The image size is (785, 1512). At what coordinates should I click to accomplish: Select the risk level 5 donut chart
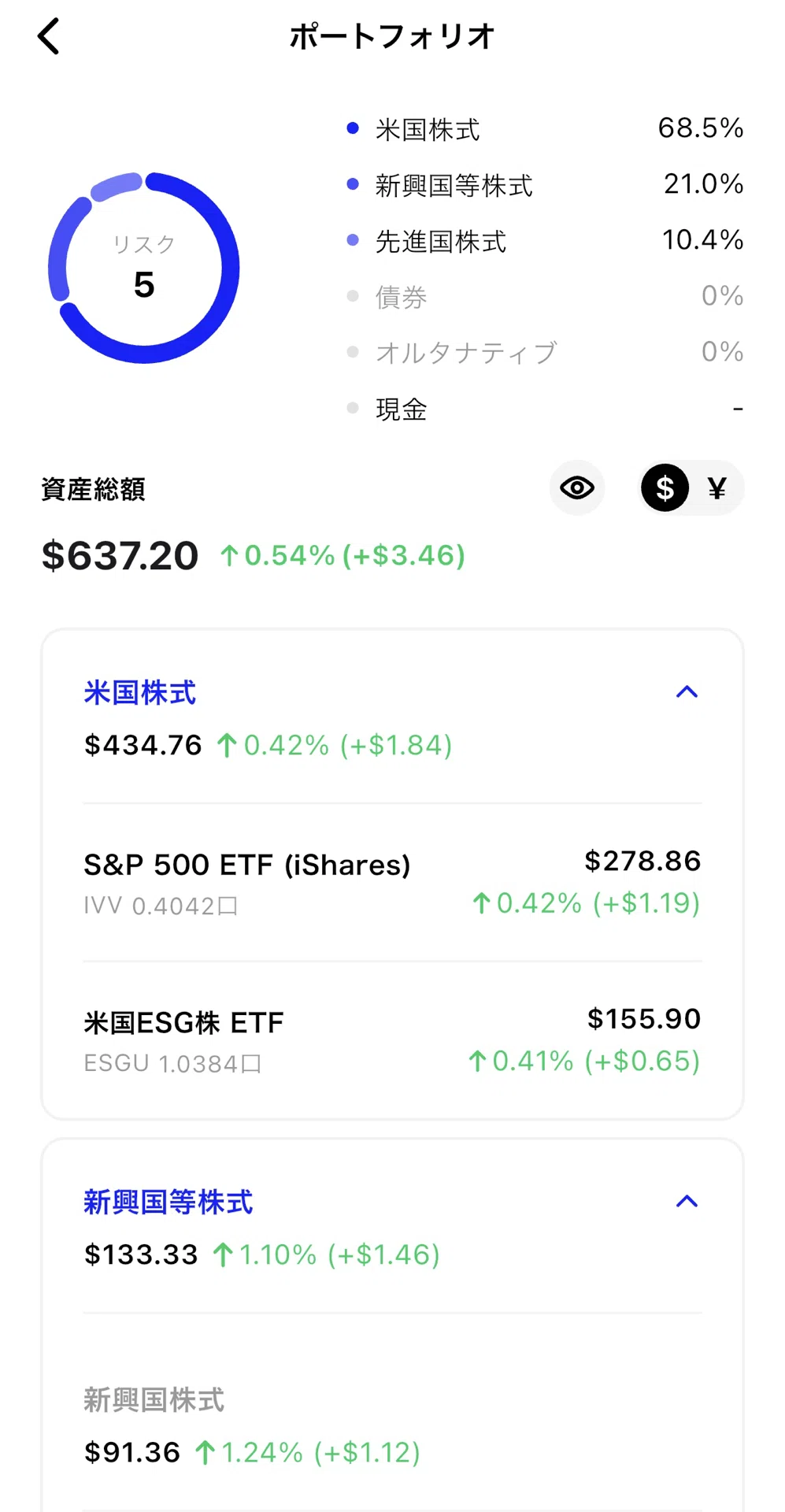point(144,268)
